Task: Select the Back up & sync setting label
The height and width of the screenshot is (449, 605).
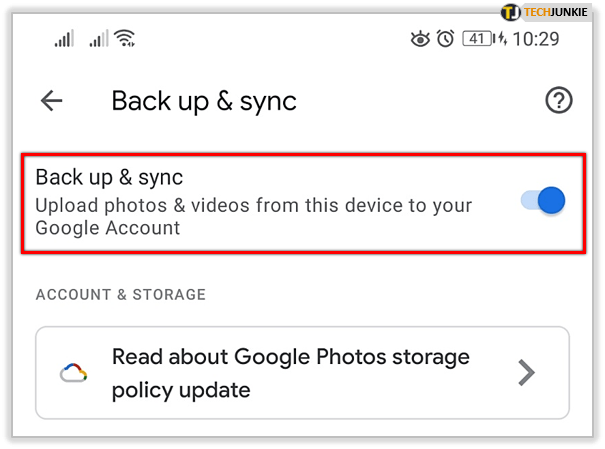Action: pyautogui.click(x=109, y=178)
